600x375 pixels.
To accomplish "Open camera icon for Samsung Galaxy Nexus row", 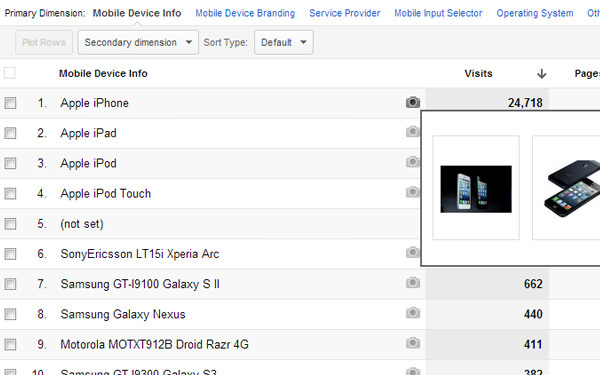I will tap(413, 313).
